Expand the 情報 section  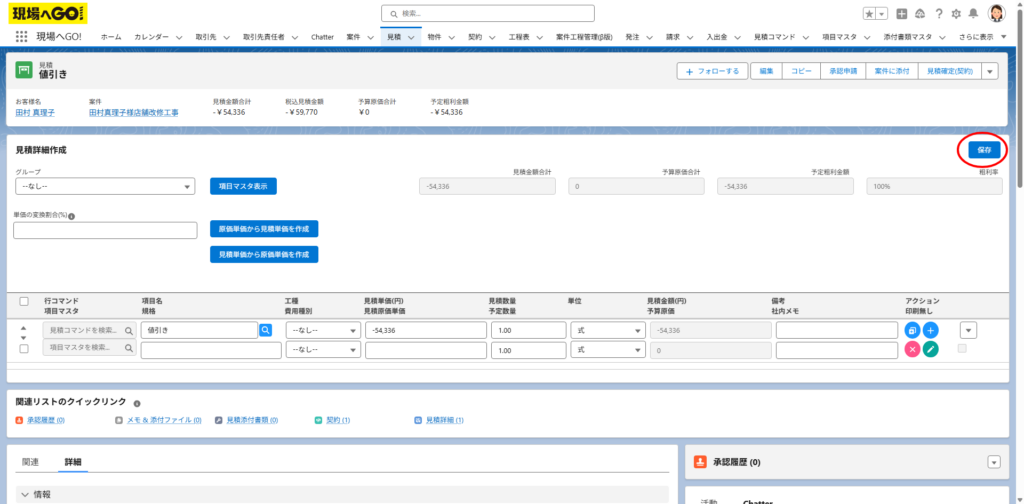27,494
